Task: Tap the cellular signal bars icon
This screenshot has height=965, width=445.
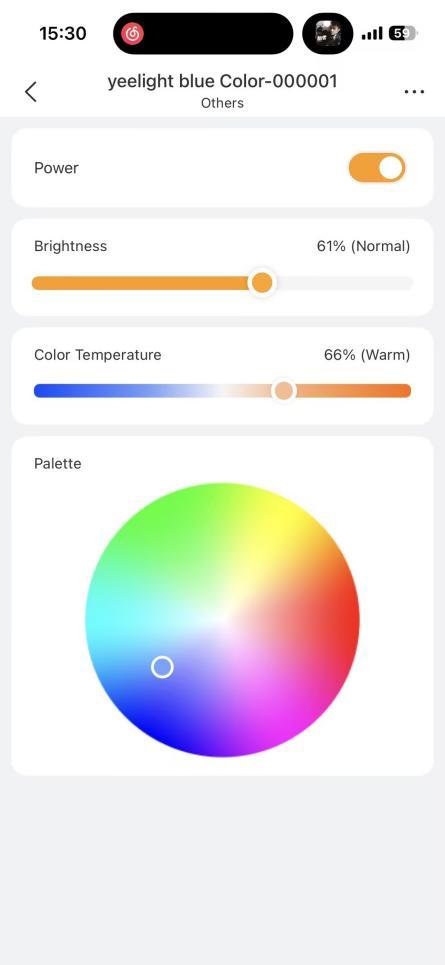Action: click(x=372, y=33)
